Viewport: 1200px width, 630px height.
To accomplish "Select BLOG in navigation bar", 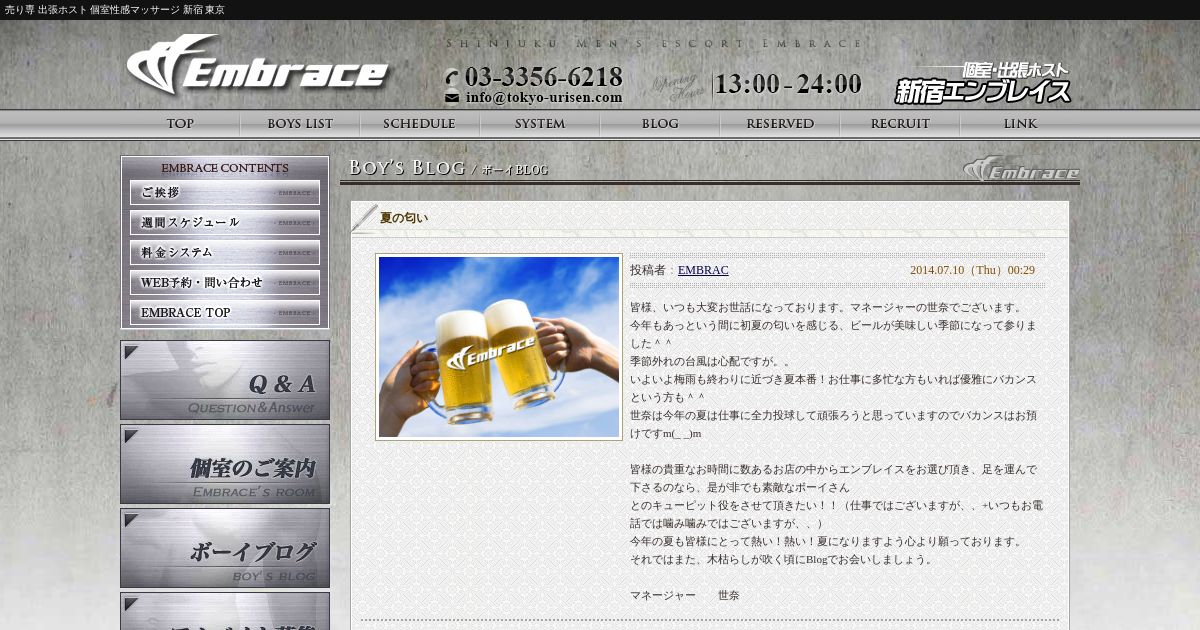I will [x=660, y=124].
